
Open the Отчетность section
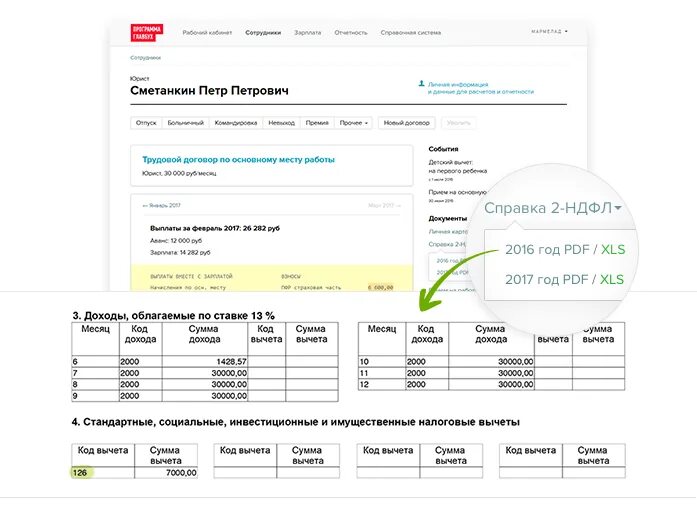(x=351, y=32)
